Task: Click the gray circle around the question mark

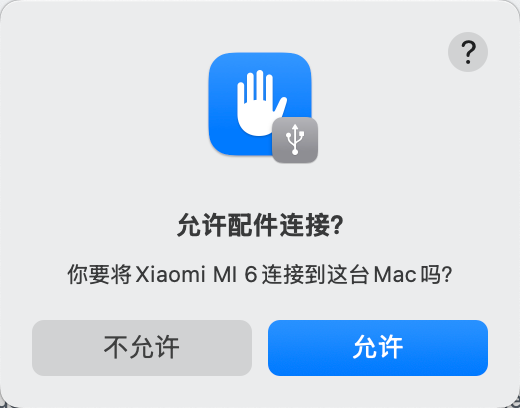Action: (468, 52)
